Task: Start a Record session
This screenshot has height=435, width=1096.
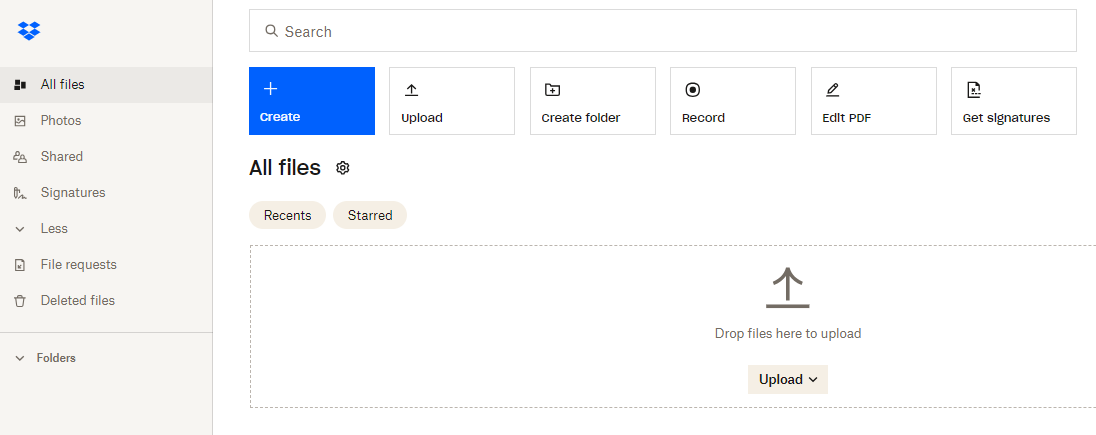Action: click(733, 101)
